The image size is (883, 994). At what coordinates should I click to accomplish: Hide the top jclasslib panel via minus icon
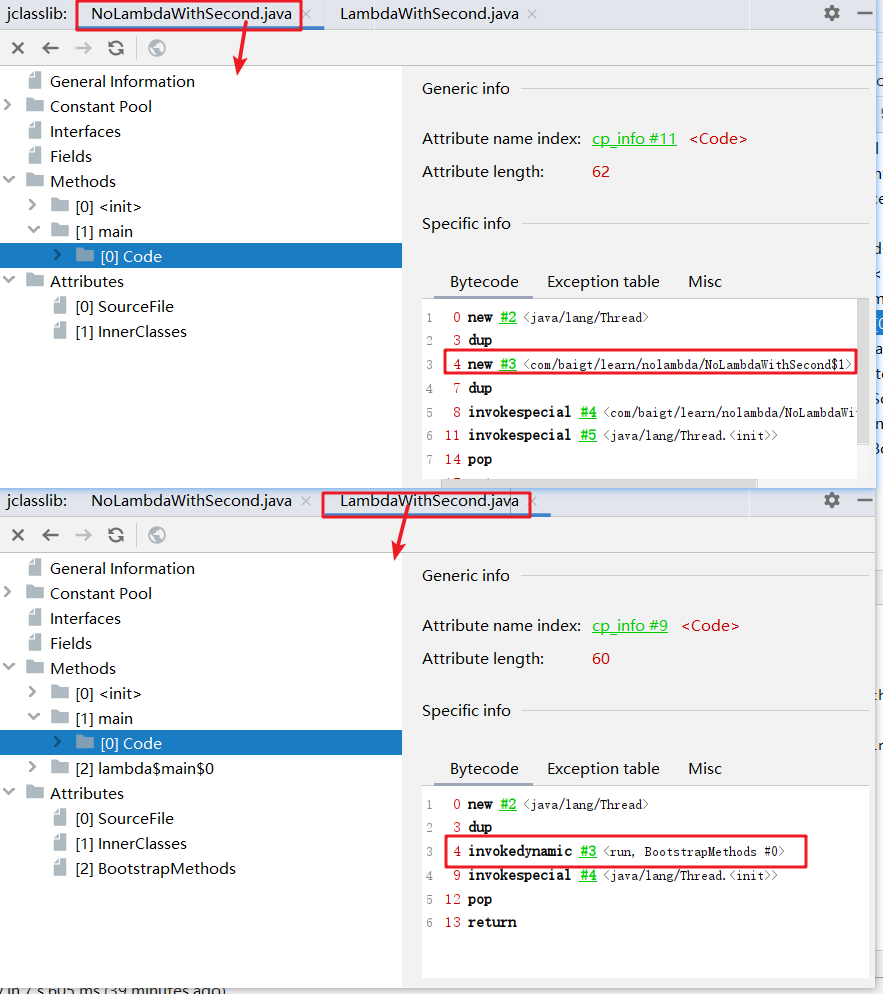tap(865, 13)
